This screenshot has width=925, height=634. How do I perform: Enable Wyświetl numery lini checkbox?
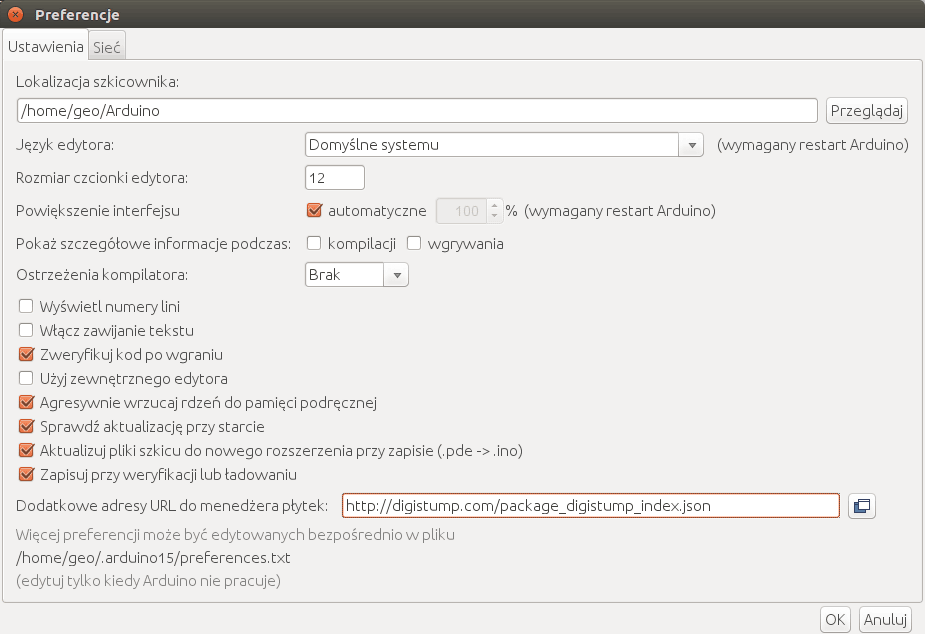click(x=27, y=306)
